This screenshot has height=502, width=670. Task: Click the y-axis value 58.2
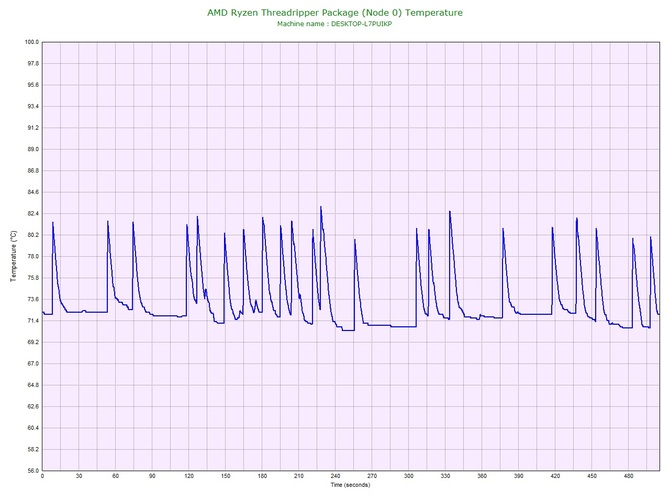click(x=33, y=449)
